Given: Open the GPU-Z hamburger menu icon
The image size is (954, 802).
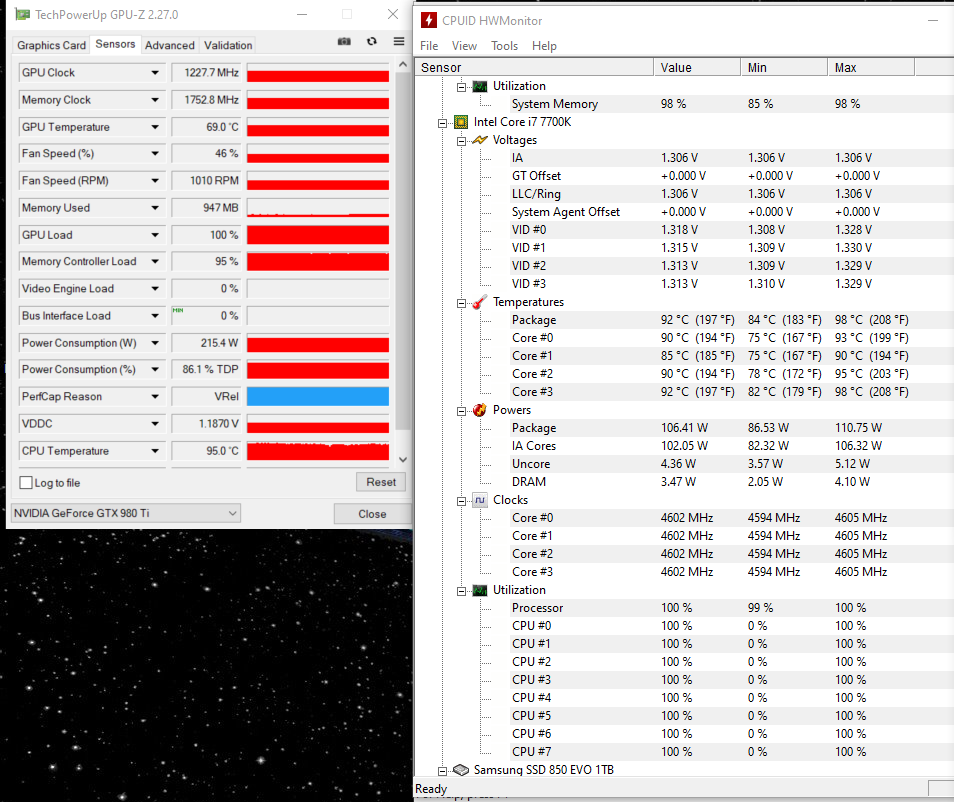Looking at the screenshot, I should [x=399, y=41].
